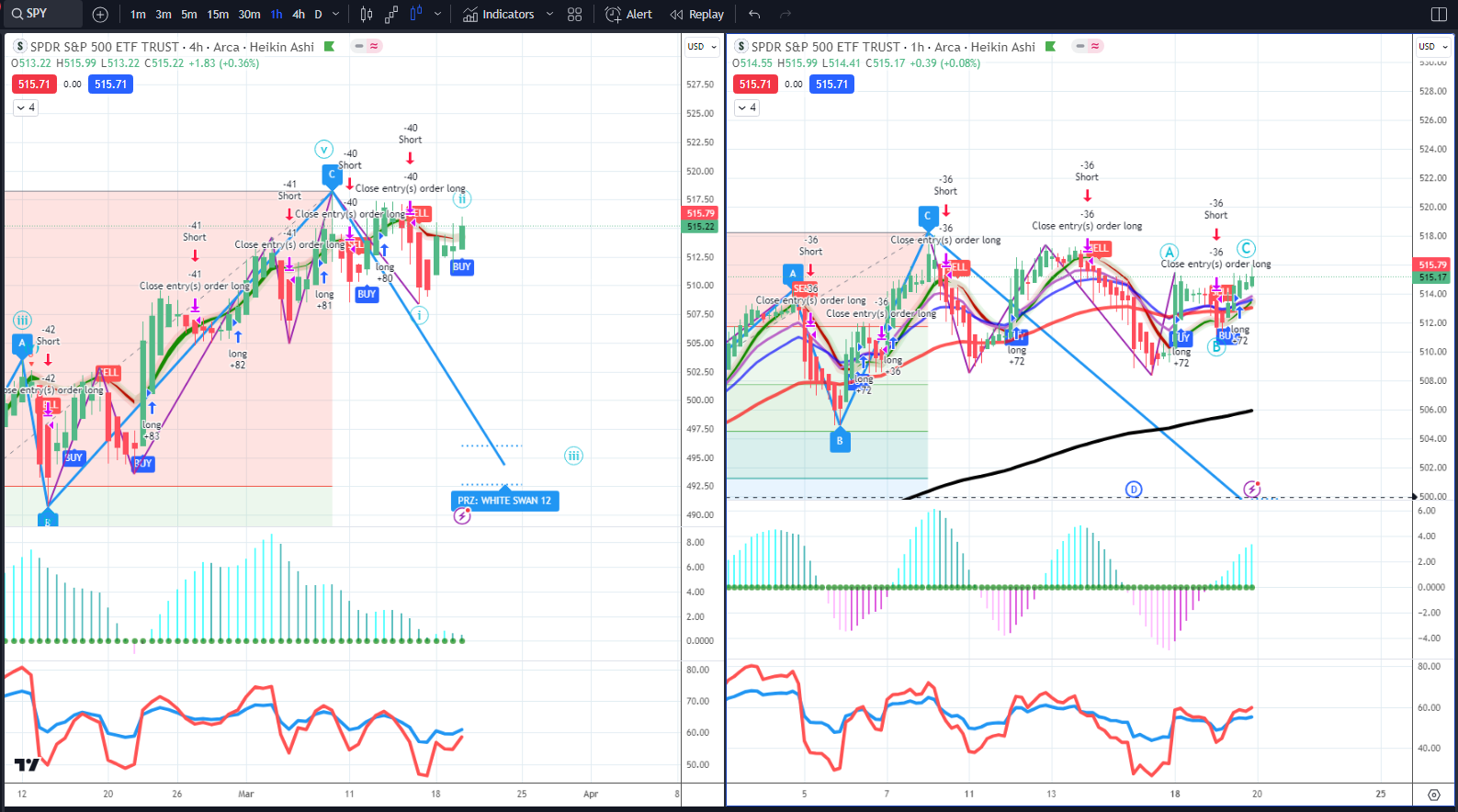Image resolution: width=1458 pixels, height=812 pixels.
Task: Click the 515.79 red price tag on left axis
Action: (x=701, y=213)
